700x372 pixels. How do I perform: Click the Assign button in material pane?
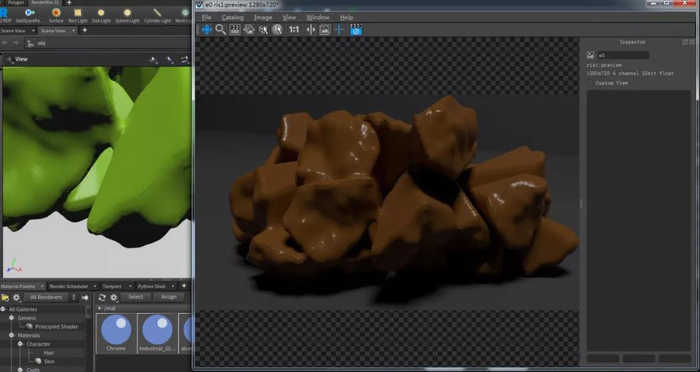[x=169, y=297]
